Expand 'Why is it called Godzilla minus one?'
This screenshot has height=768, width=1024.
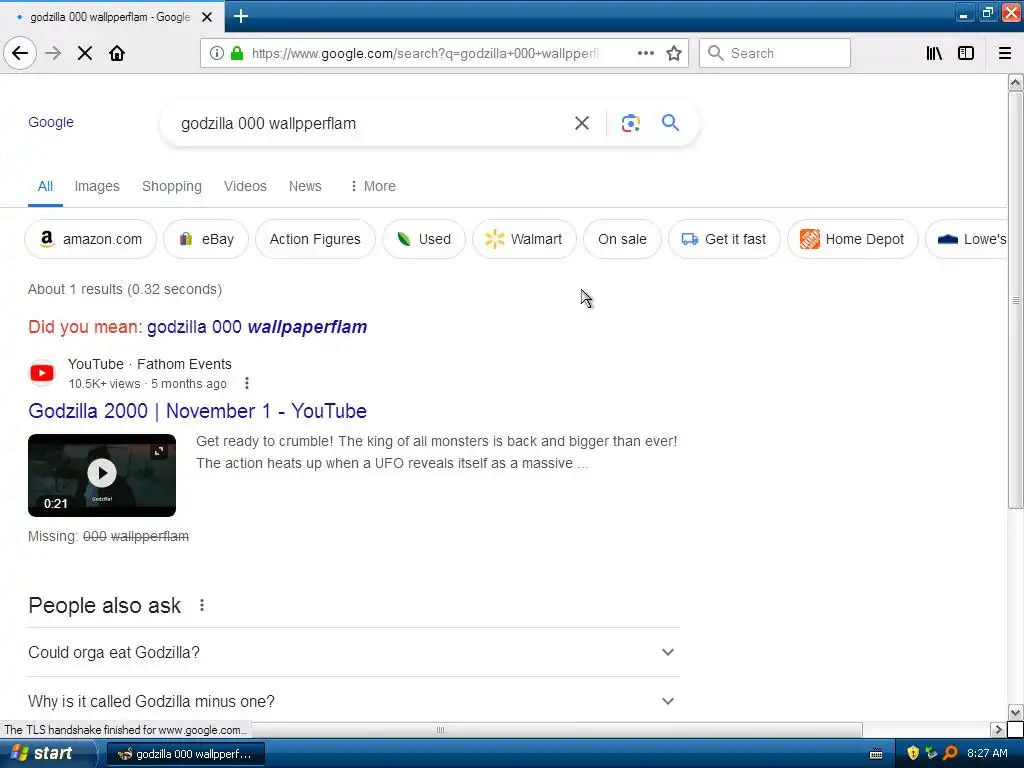(354, 701)
